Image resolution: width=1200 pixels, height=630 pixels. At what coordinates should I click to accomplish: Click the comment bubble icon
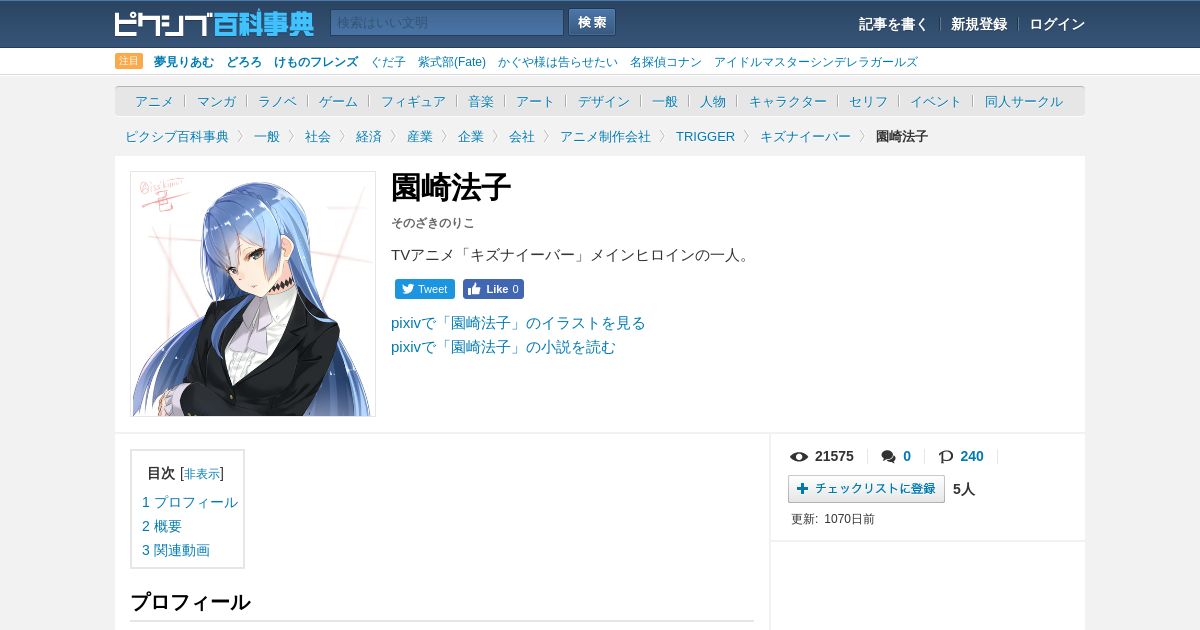[x=888, y=457]
